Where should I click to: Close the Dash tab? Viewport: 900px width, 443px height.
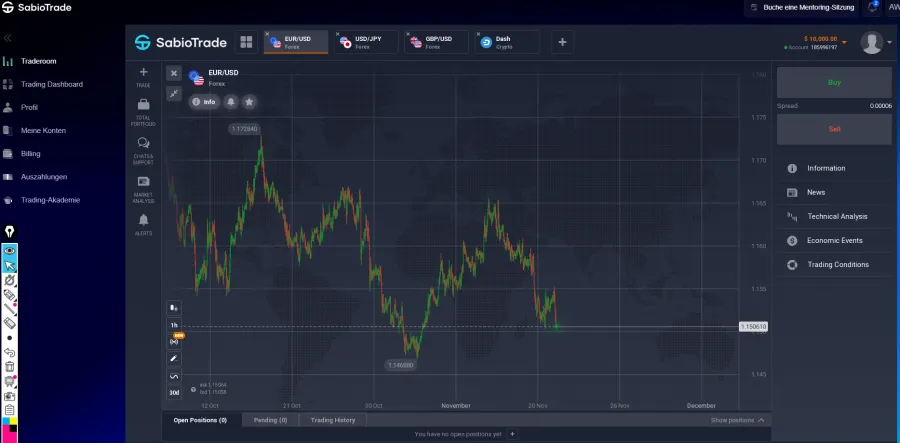click(x=478, y=34)
